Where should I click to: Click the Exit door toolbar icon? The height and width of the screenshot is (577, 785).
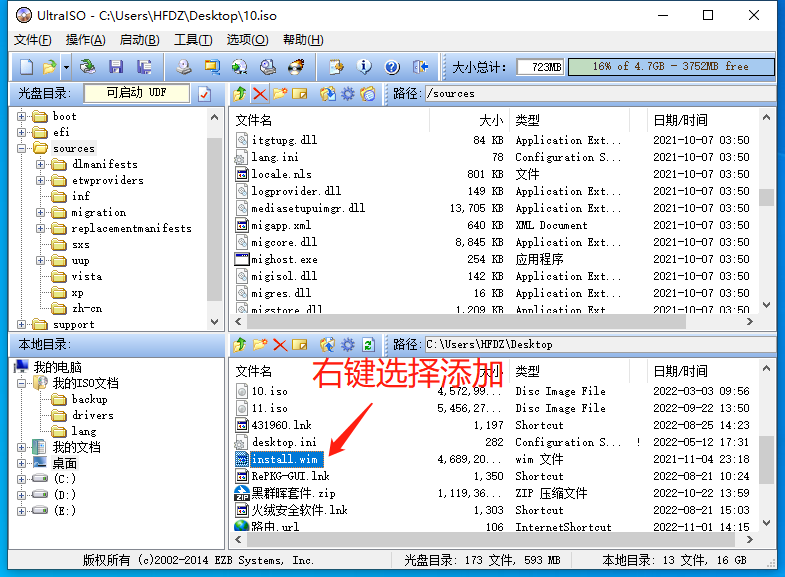pyautogui.click(x=421, y=67)
